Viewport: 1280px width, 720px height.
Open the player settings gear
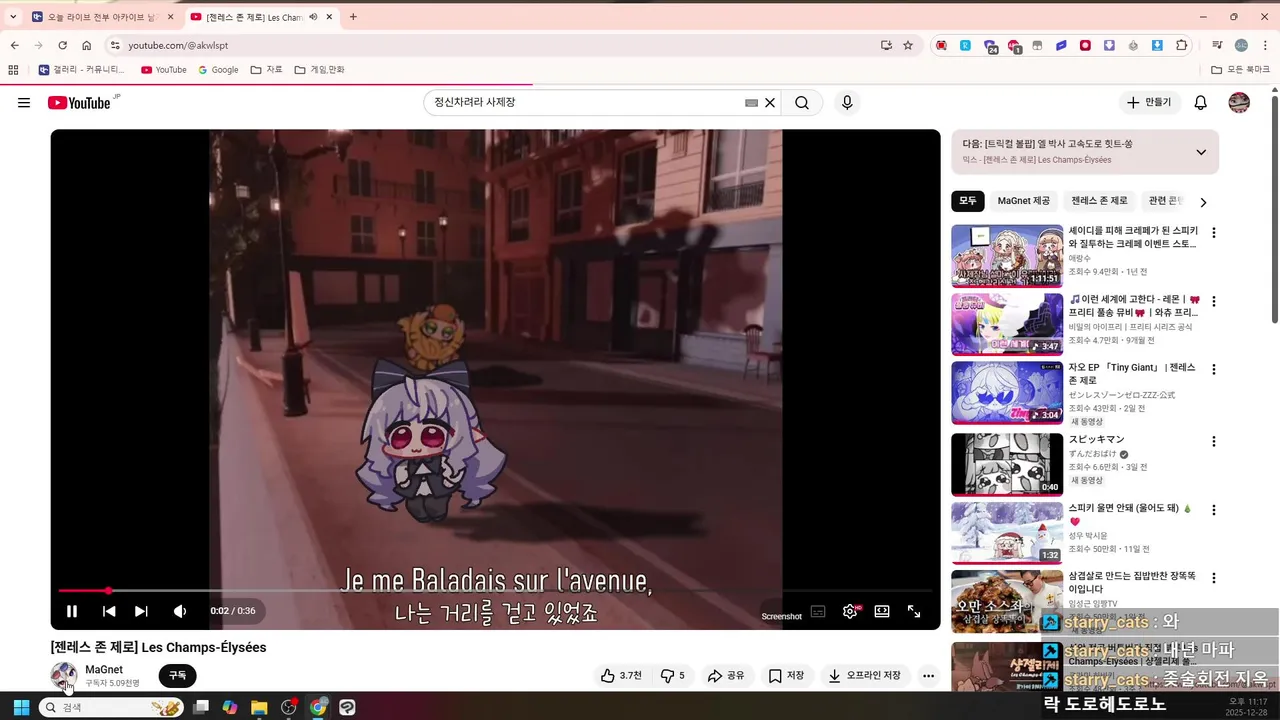(x=850, y=611)
